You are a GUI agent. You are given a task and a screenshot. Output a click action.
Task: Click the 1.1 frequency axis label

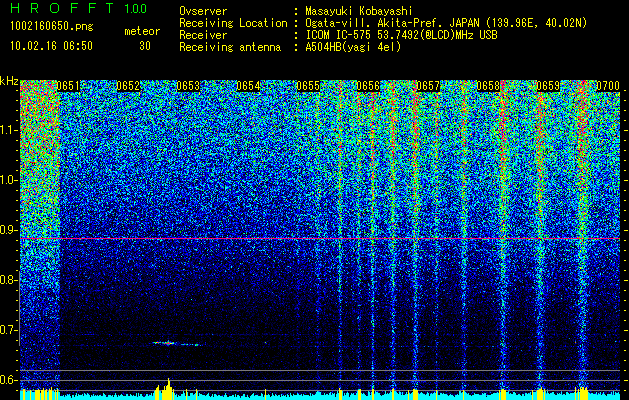pos(8,130)
